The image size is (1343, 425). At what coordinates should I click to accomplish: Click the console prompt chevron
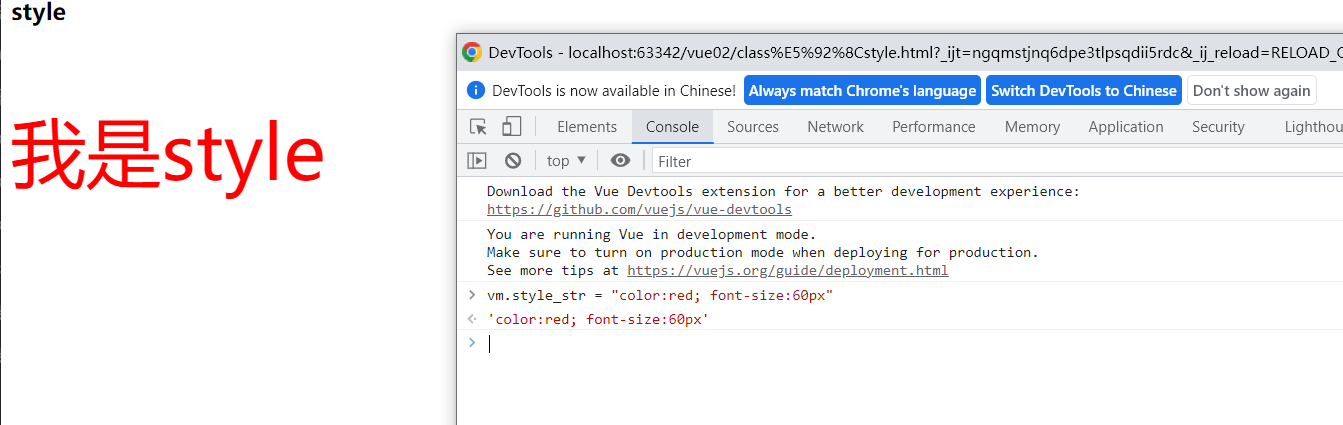click(x=472, y=342)
